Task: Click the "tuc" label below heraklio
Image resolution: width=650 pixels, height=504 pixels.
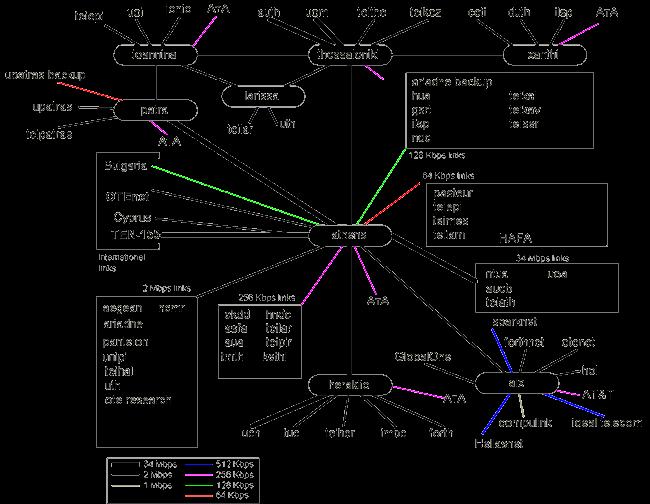Action: 291,433
